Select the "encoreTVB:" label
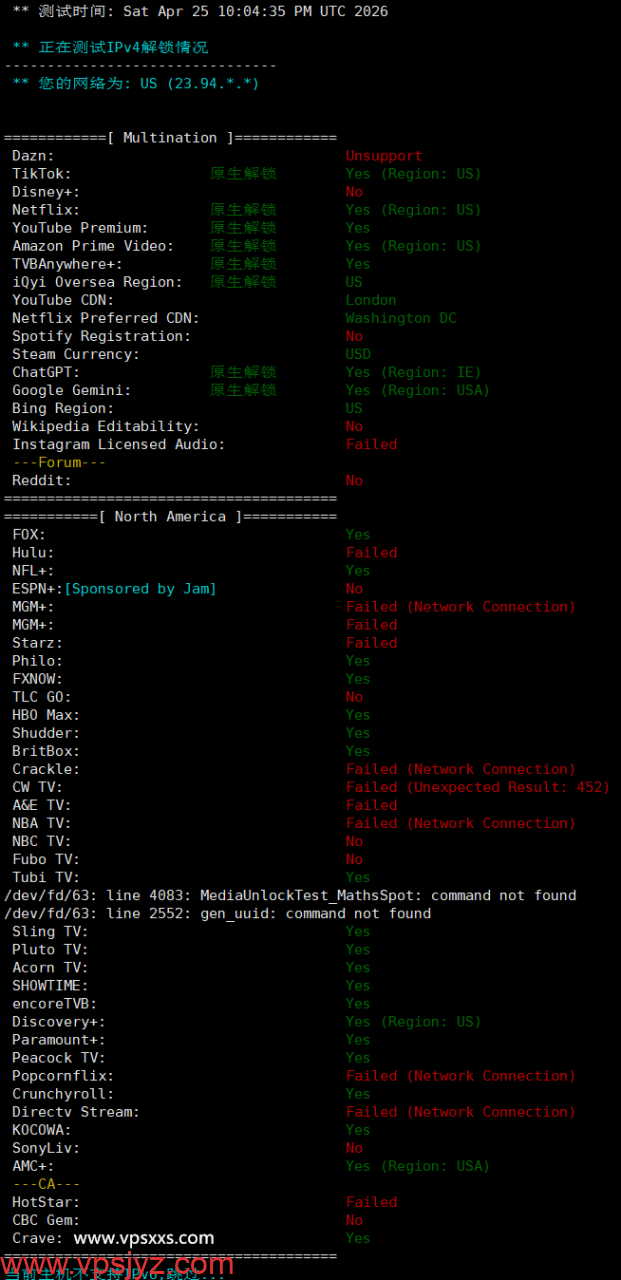Image resolution: width=621 pixels, height=1280 pixels. coord(54,1003)
